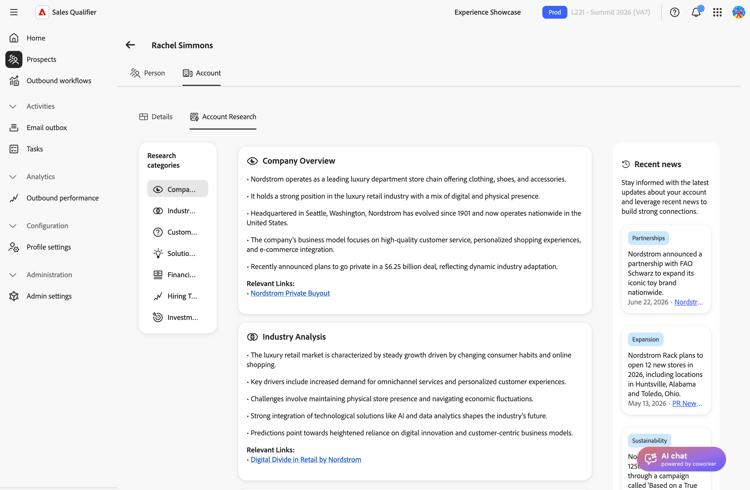
Task: Collapse the Configuration section chevron
Action: 13,226
